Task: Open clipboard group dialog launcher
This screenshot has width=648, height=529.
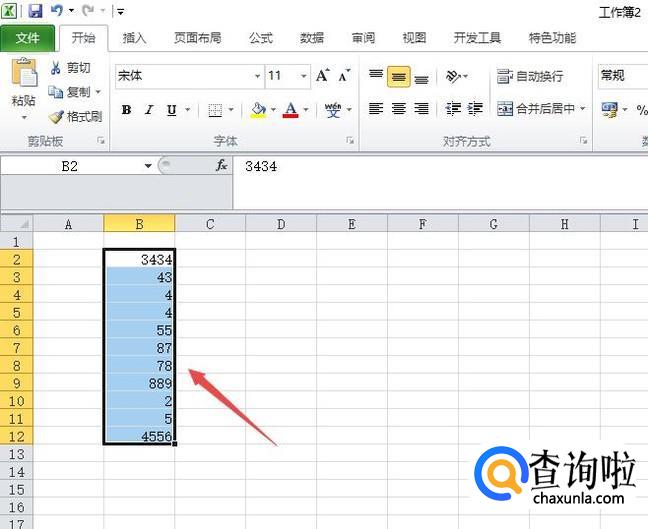Action: (x=101, y=141)
